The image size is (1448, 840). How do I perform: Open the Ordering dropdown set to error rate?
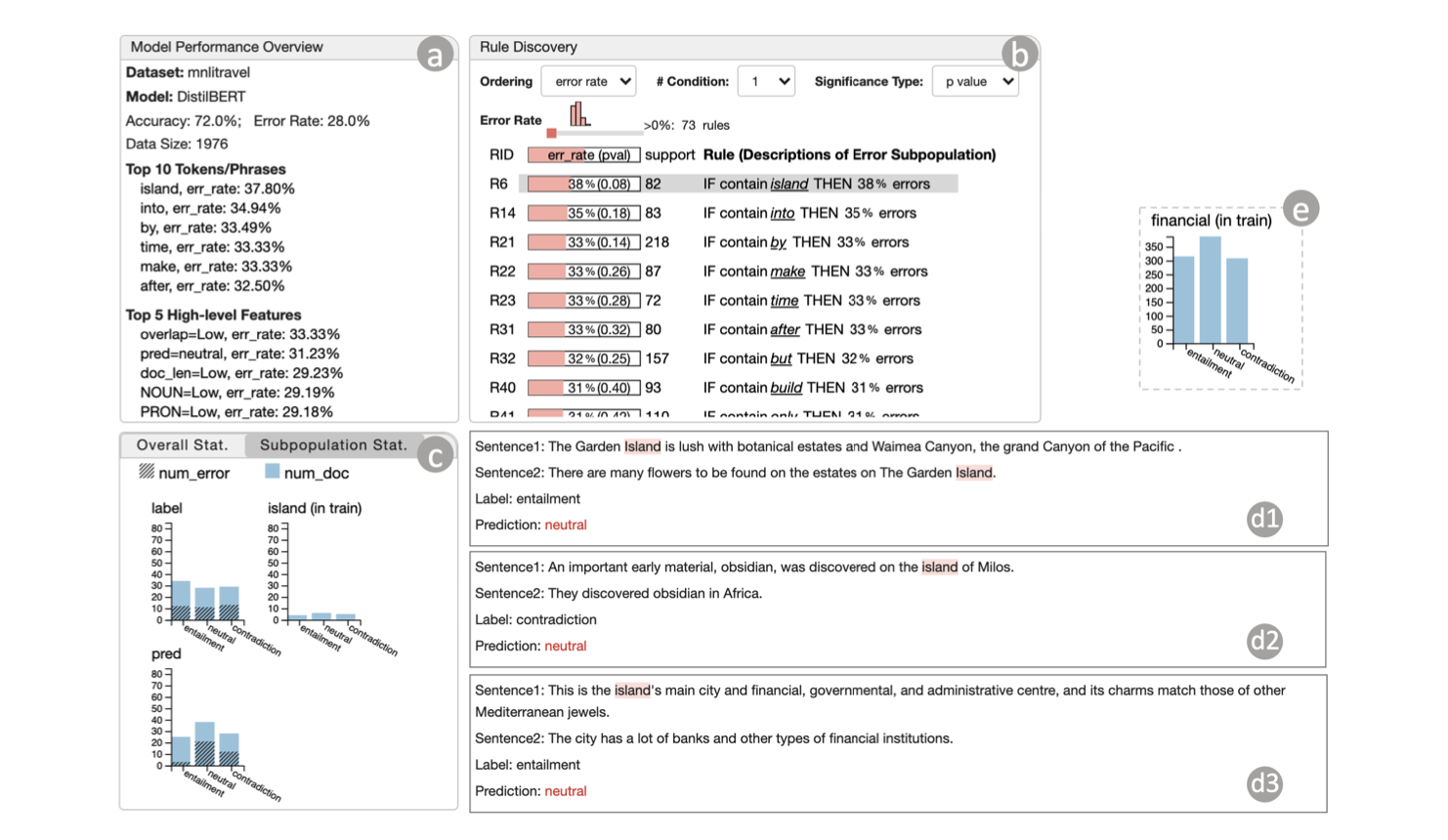588,82
